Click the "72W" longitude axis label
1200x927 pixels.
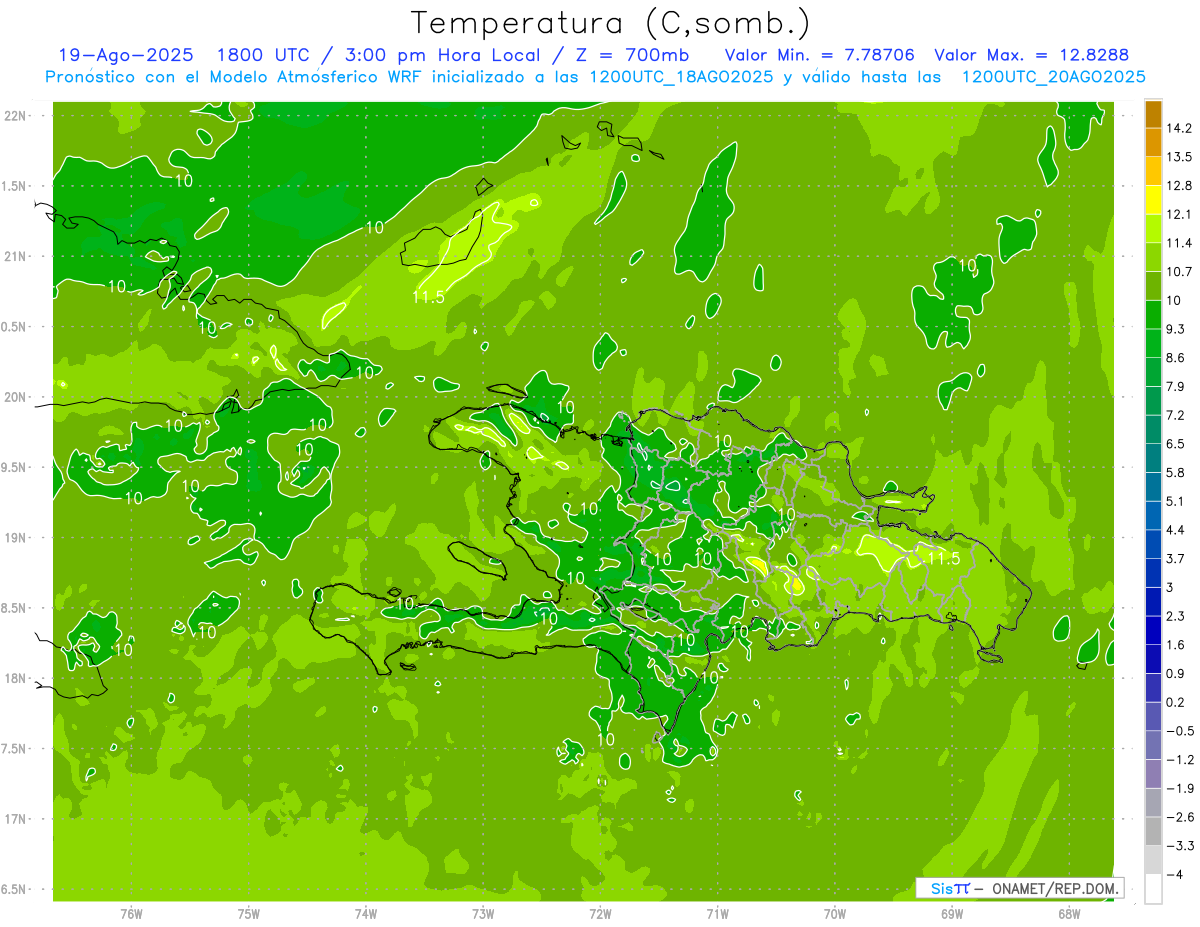pos(600,913)
